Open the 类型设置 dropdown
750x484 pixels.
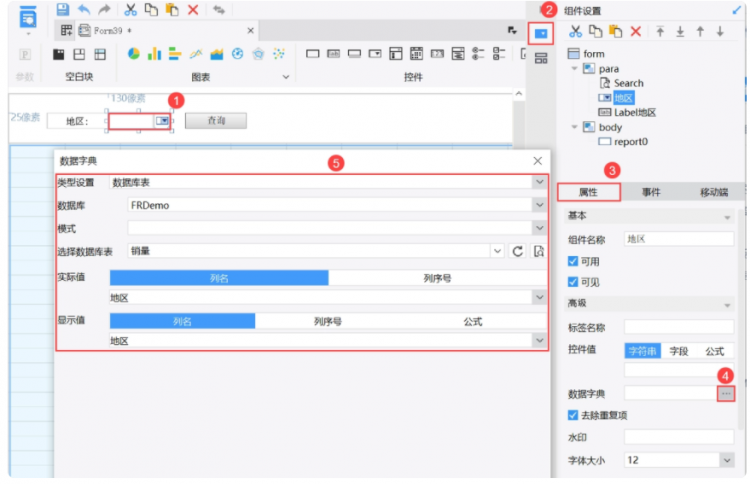(540, 182)
